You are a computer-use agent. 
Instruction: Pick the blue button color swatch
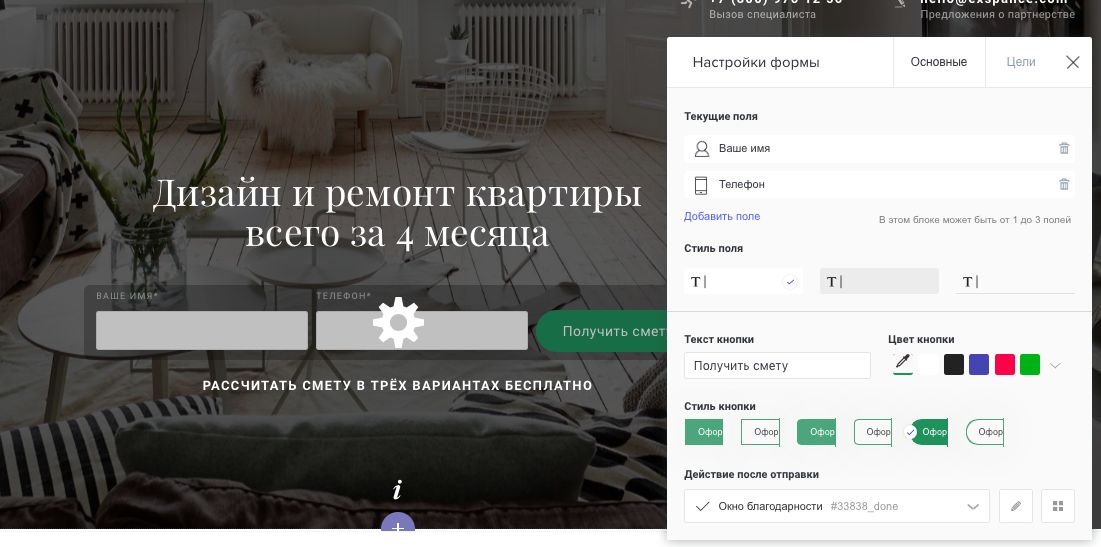tap(979, 364)
